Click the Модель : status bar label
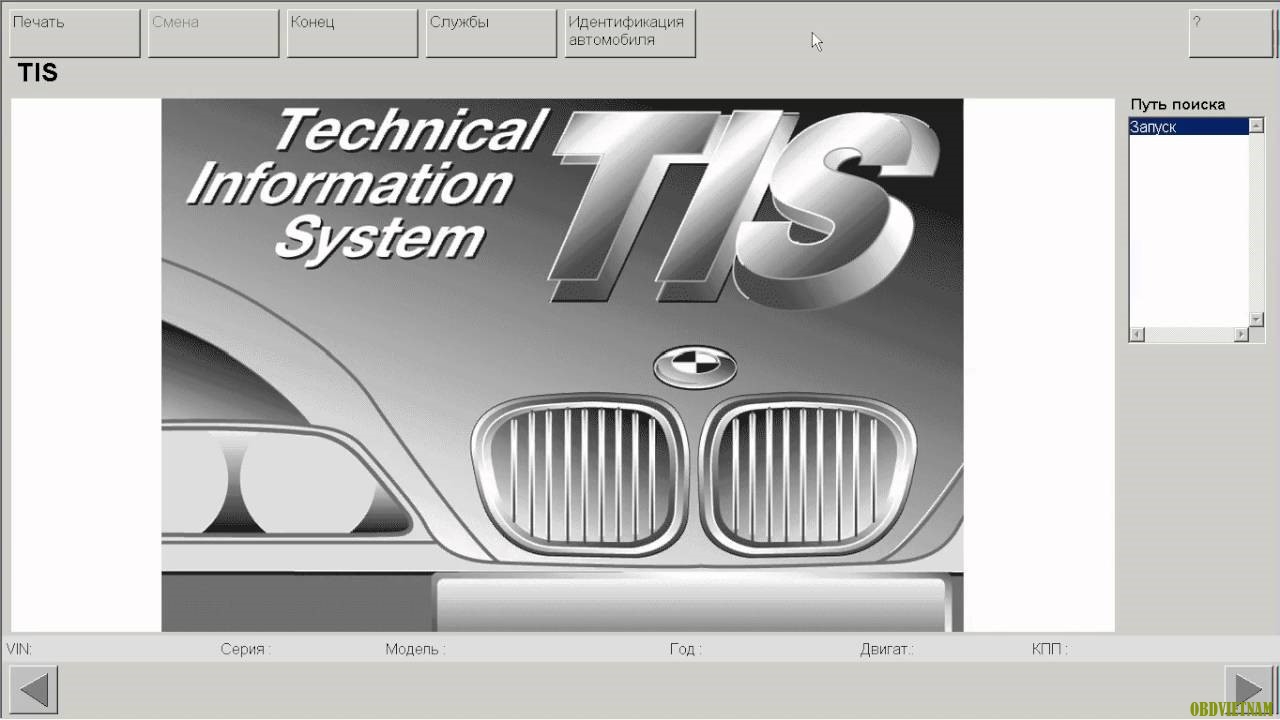Screen dimensions: 1280x720 (415, 649)
